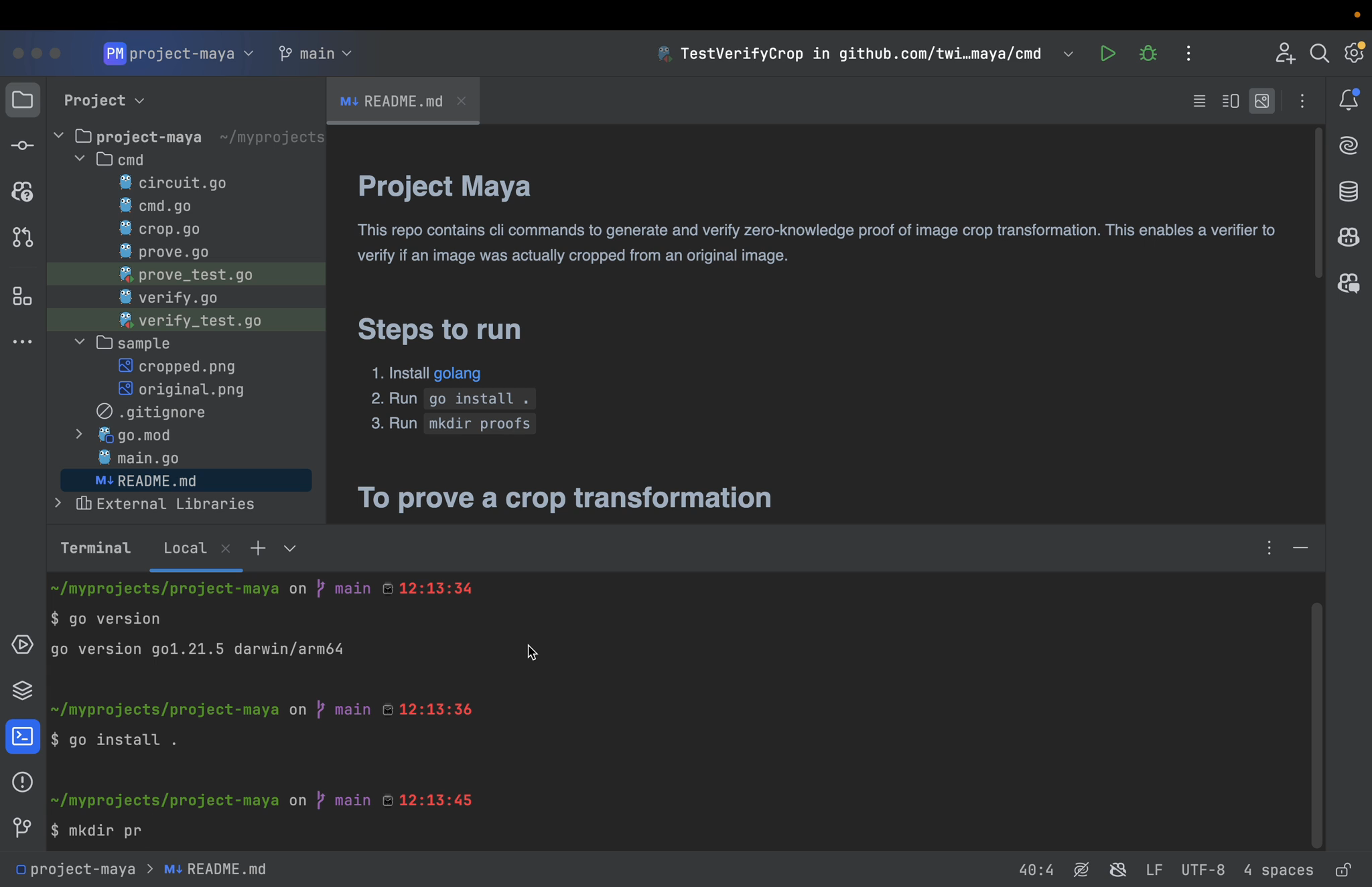The width and height of the screenshot is (1372, 887).
Task: Toggle read-only lock in status bar
Action: pos(1343,870)
